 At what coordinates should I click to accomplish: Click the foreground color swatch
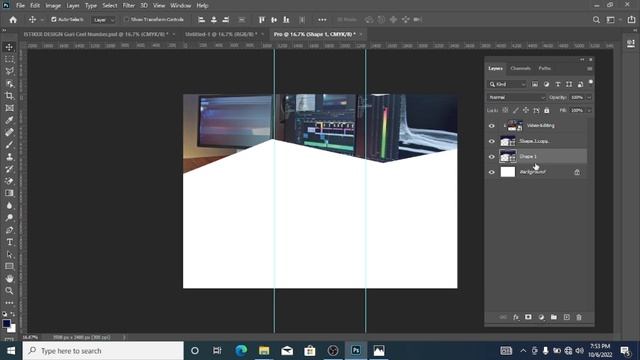[6, 324]
